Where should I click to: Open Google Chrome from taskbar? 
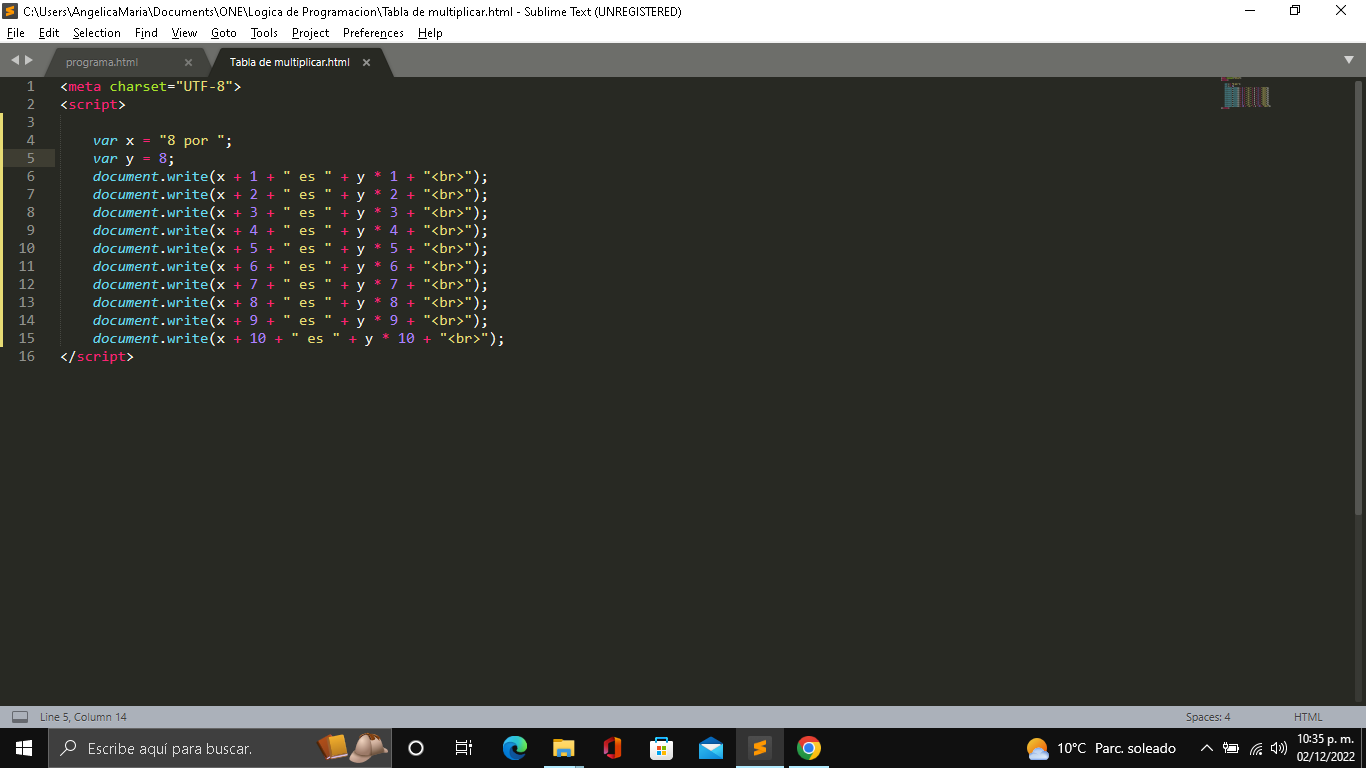pyautogui.click(x=809, y=748)
